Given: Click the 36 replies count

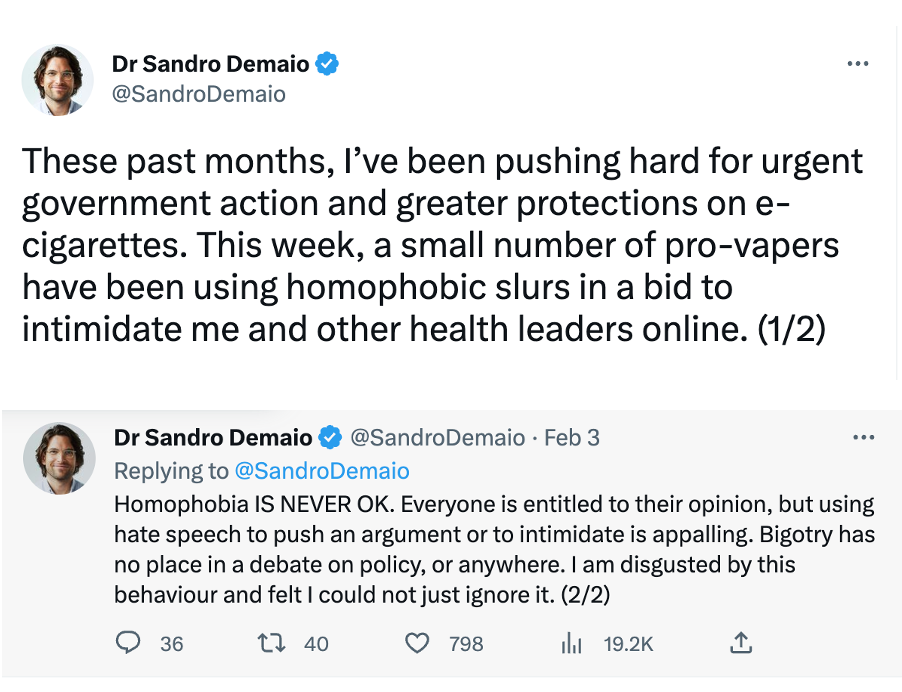Looking at the screenshot, I should pos(172,644).
